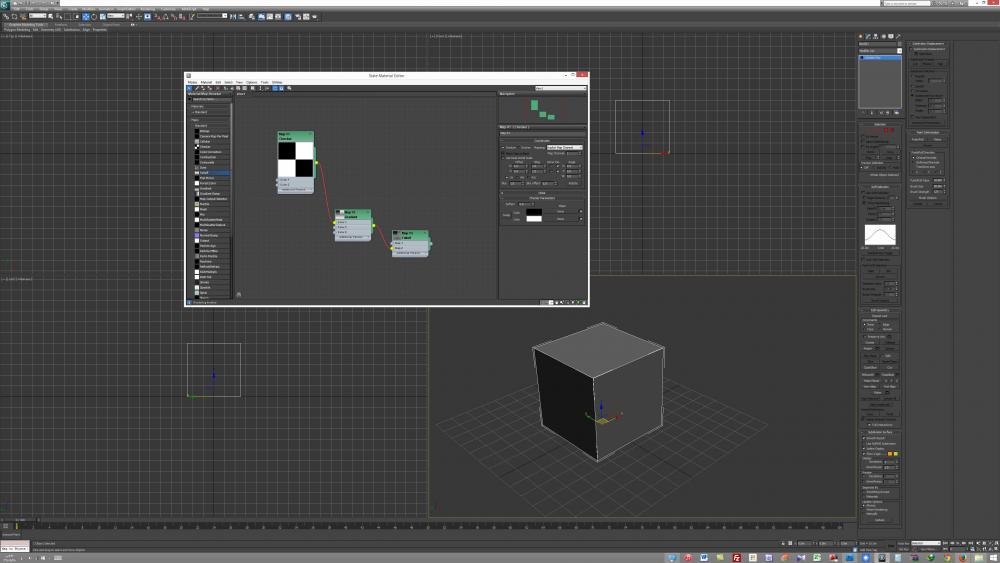Open the Material menu in Slate editor
This screenshot has width=1000, height=563.
tap(206, 82)
